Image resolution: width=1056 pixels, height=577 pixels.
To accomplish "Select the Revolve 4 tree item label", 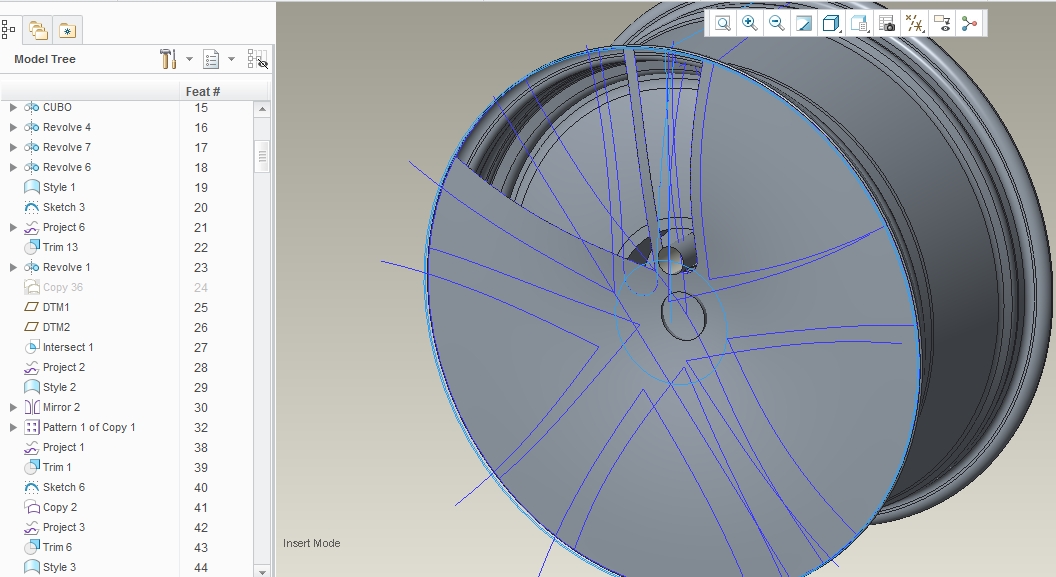I will point(67,127).
